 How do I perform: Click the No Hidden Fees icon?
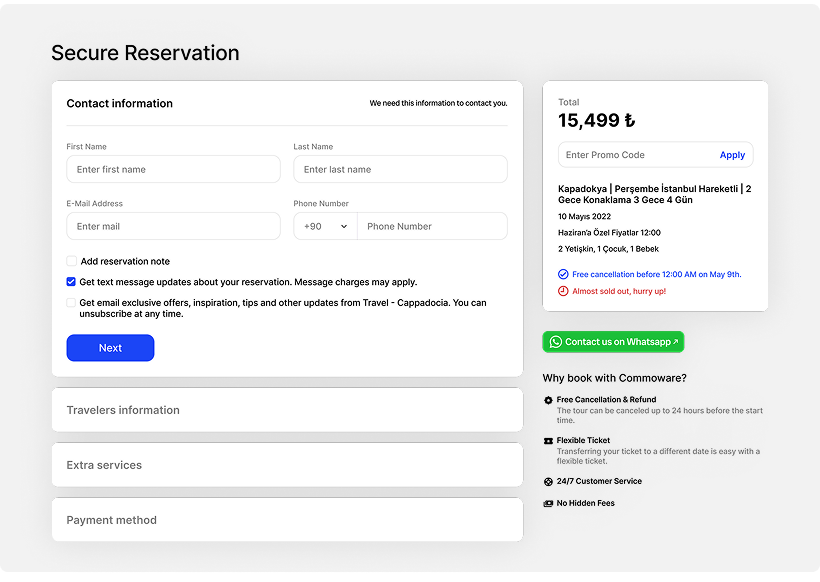(x=548, y=504)
